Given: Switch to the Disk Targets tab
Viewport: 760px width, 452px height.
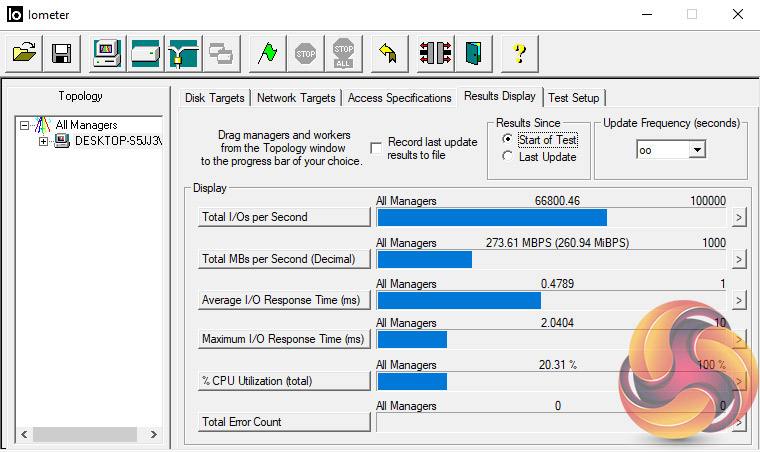Looking at the screenshot, I should [215, 98].
